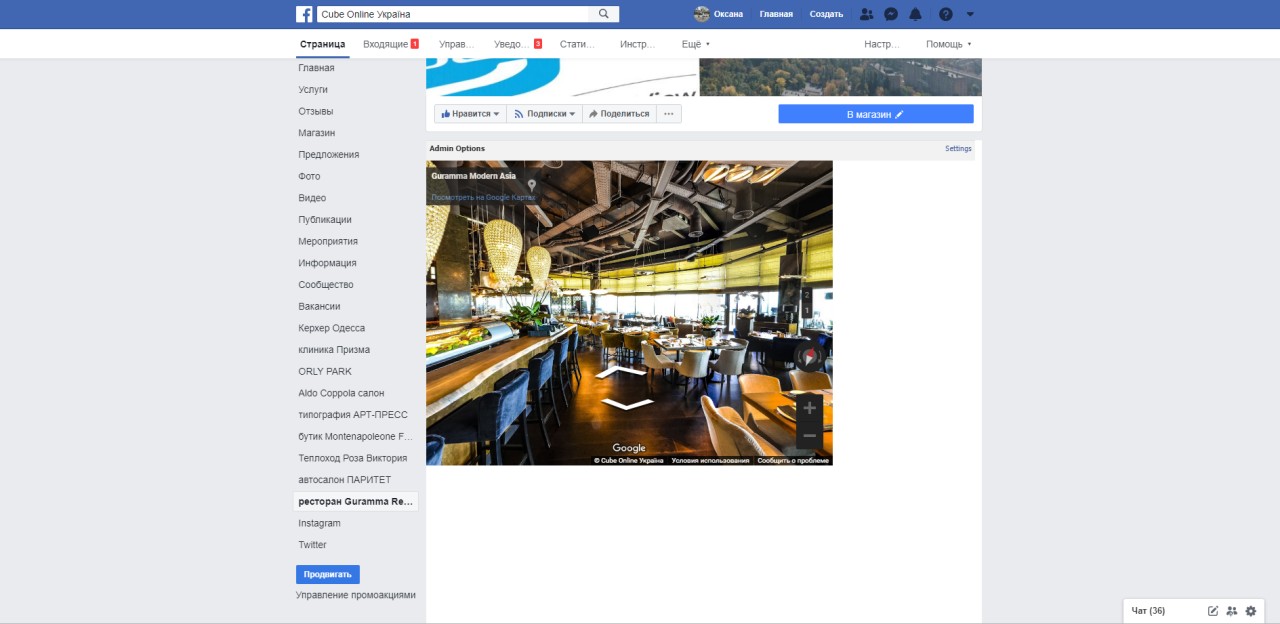Open the Управ… tab

tap(456, 44)
